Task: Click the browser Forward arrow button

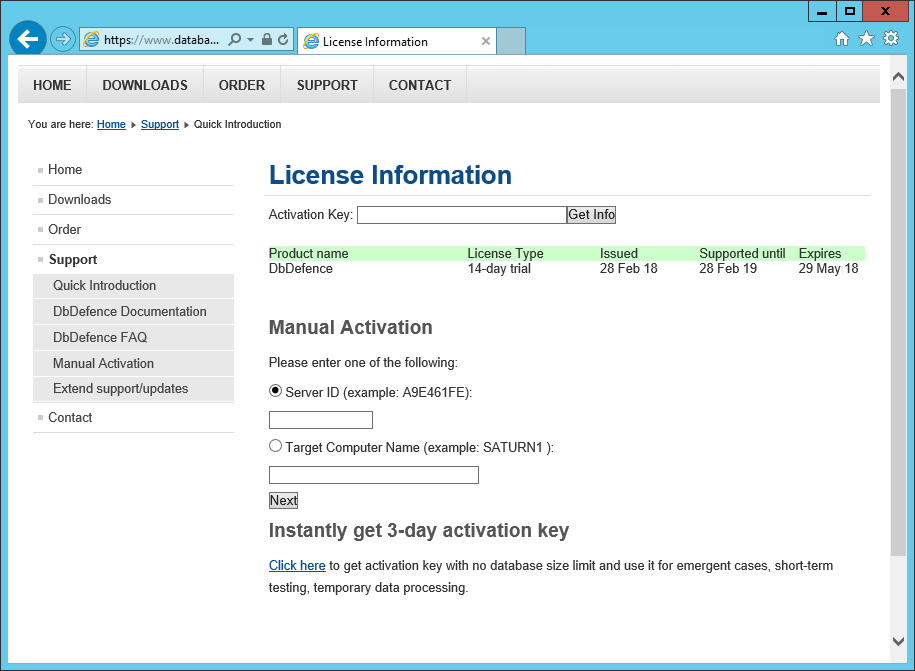Action: tap(63, 39)
